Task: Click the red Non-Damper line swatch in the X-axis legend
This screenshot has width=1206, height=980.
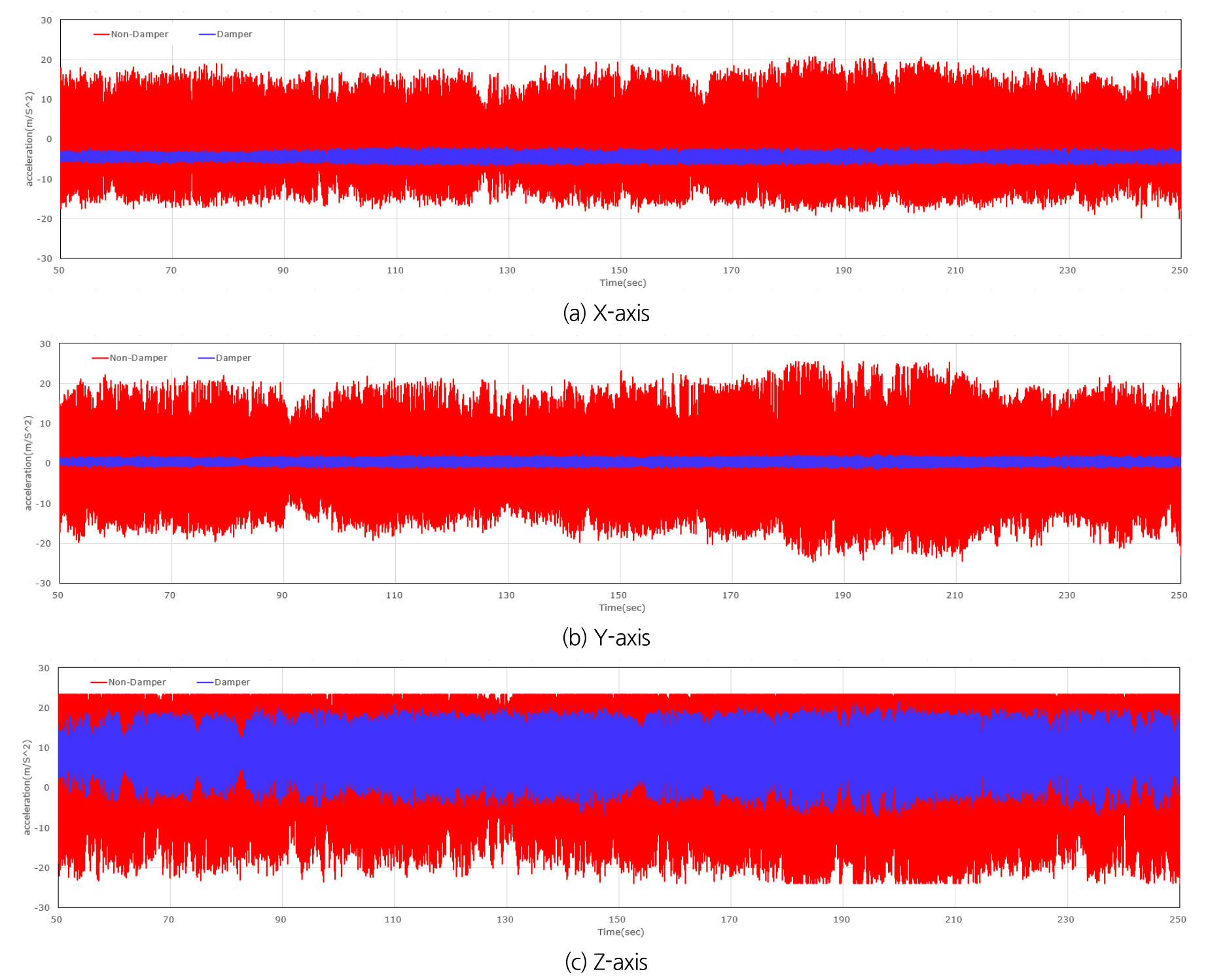Action: click(x=101, y=34)
